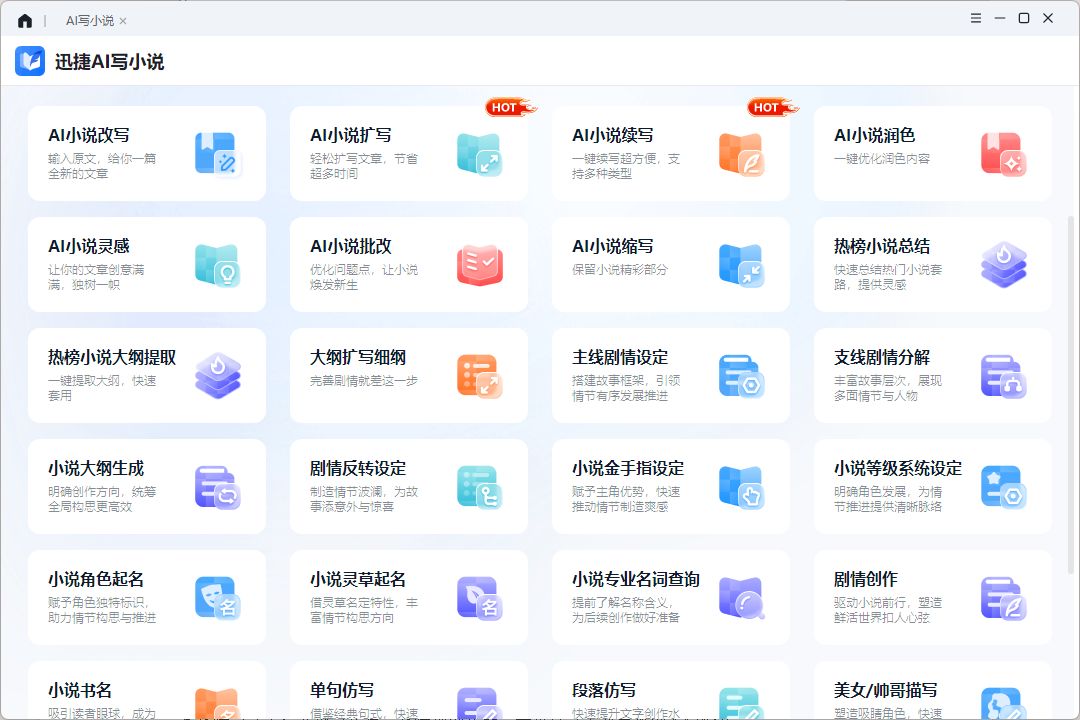
Task: Select the AI小说批改 title
Action: (351, 246)
